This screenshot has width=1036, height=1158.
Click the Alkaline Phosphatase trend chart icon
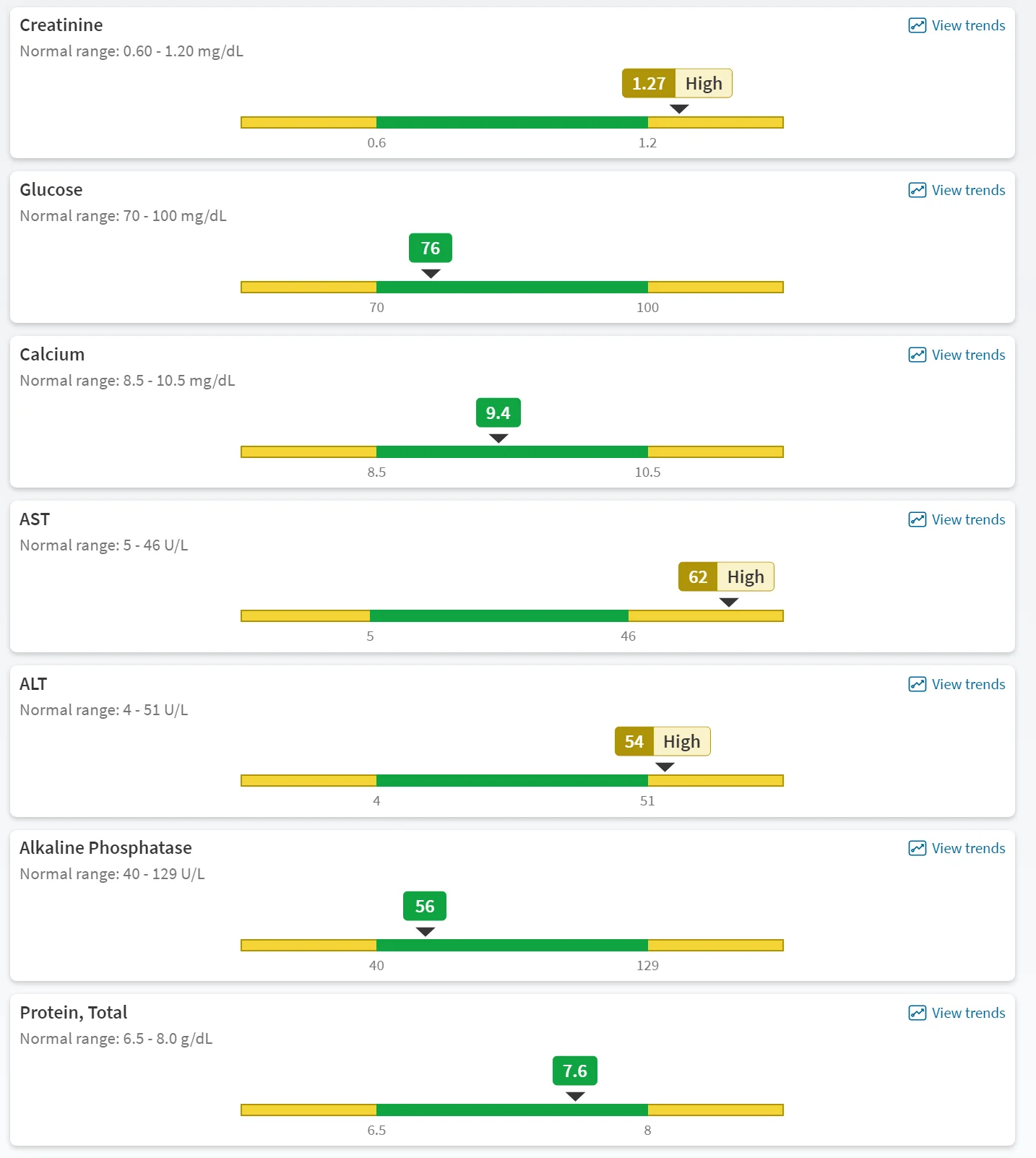[x=917, y=848]
